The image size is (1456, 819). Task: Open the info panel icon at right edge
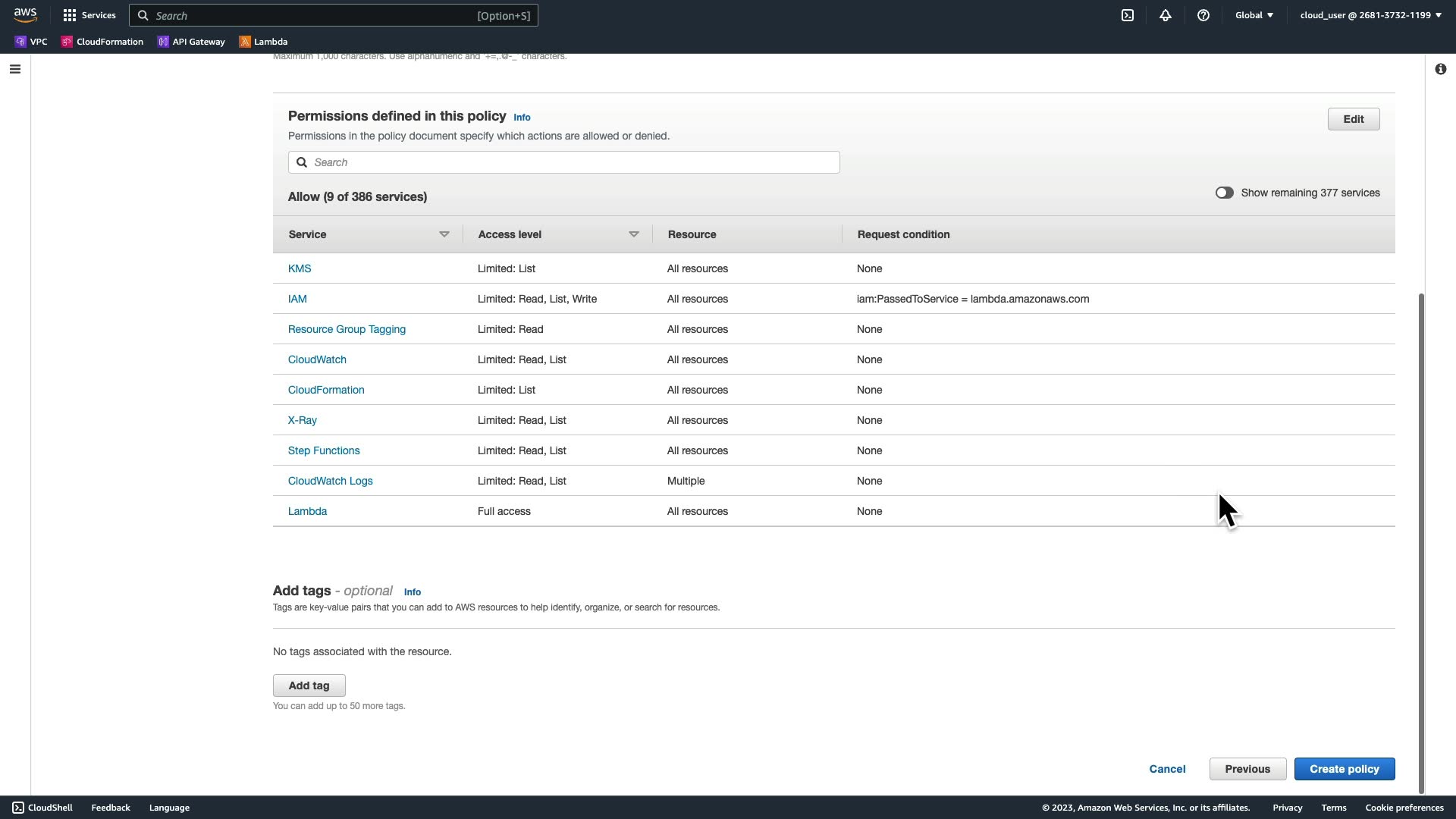click(1440, 69)
